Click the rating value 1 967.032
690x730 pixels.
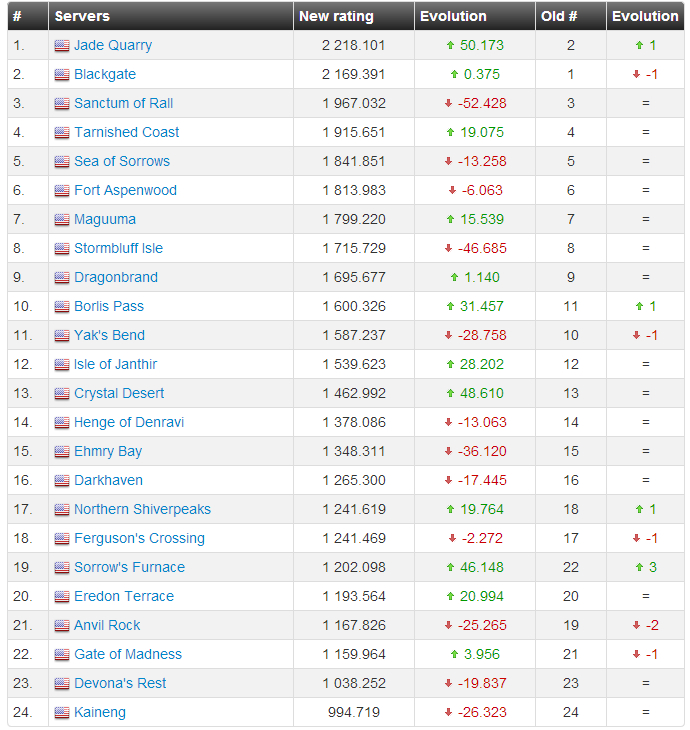tap(354, 103)
